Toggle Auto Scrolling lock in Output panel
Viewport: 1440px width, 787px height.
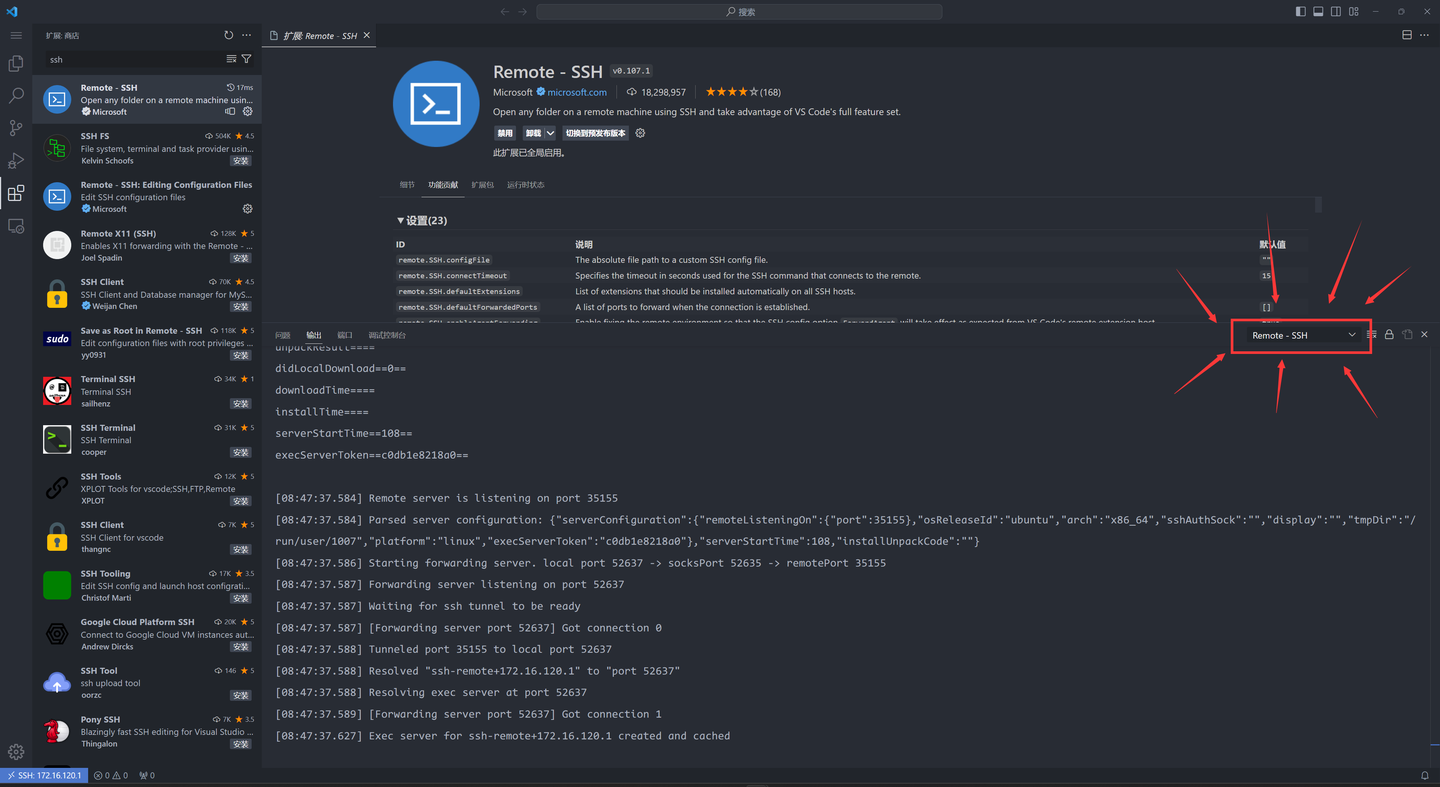1389,335
